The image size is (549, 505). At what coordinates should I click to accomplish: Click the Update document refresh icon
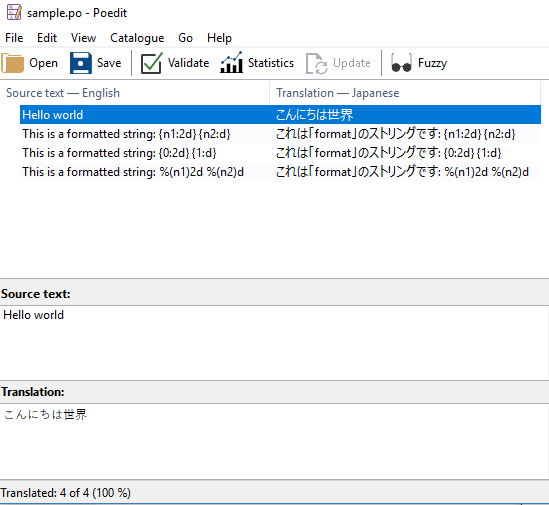pyautogui.click(x=317, y=63)
